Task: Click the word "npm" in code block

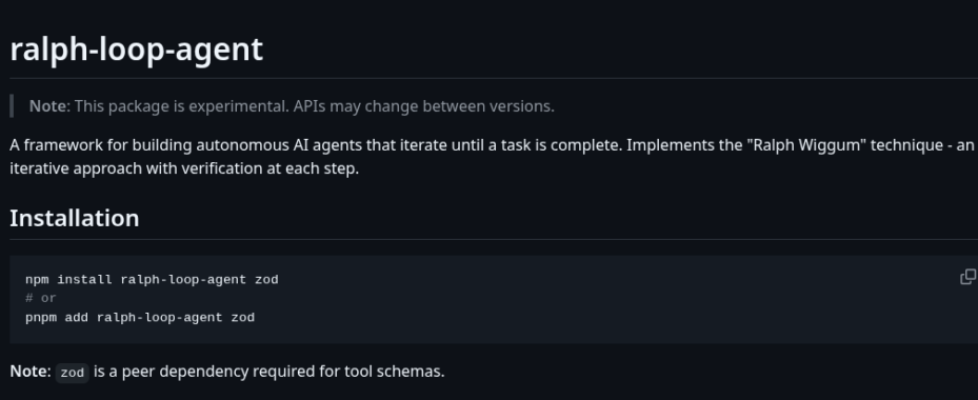Action: coord(37,280)
